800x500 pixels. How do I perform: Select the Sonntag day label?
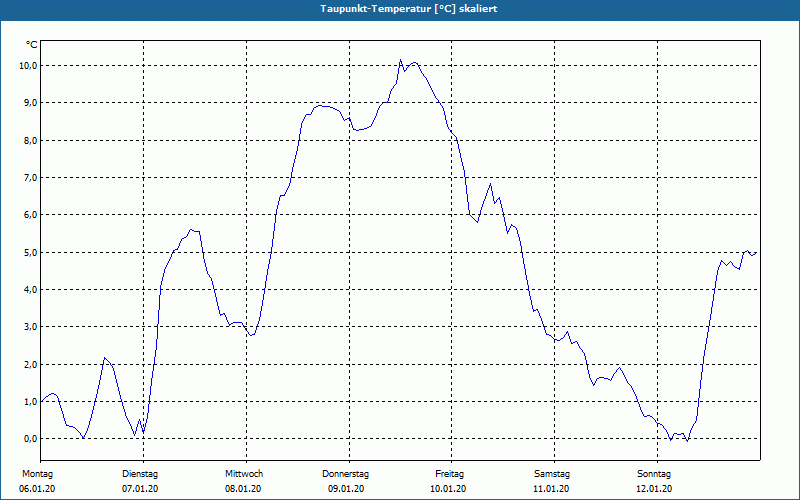coord(654,474)
